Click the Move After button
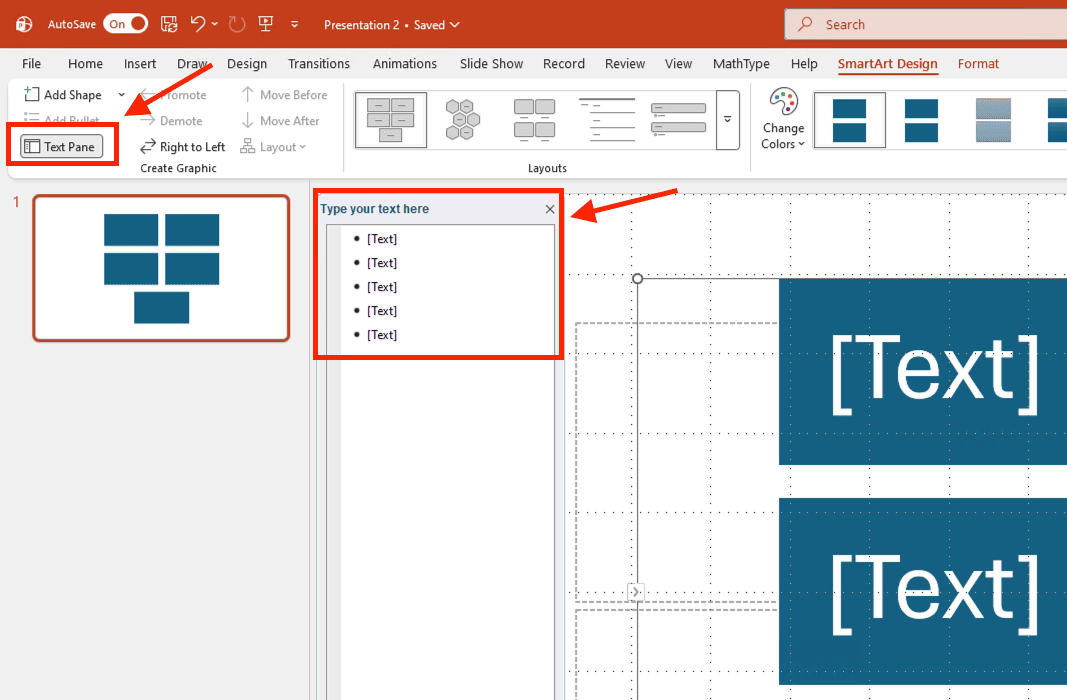 tap(280, 120)
